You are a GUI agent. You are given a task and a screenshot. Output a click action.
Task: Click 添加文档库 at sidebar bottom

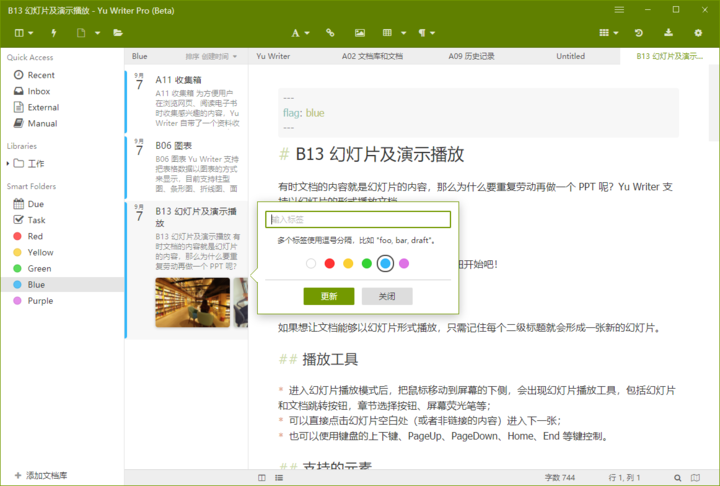41,475
